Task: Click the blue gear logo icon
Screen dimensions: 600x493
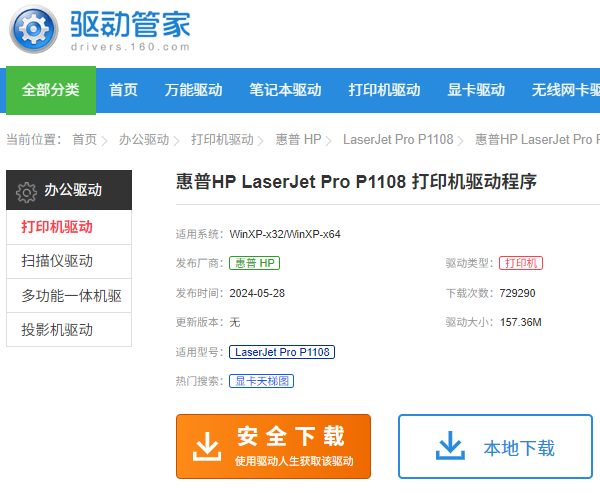Action: click(34, 29)
